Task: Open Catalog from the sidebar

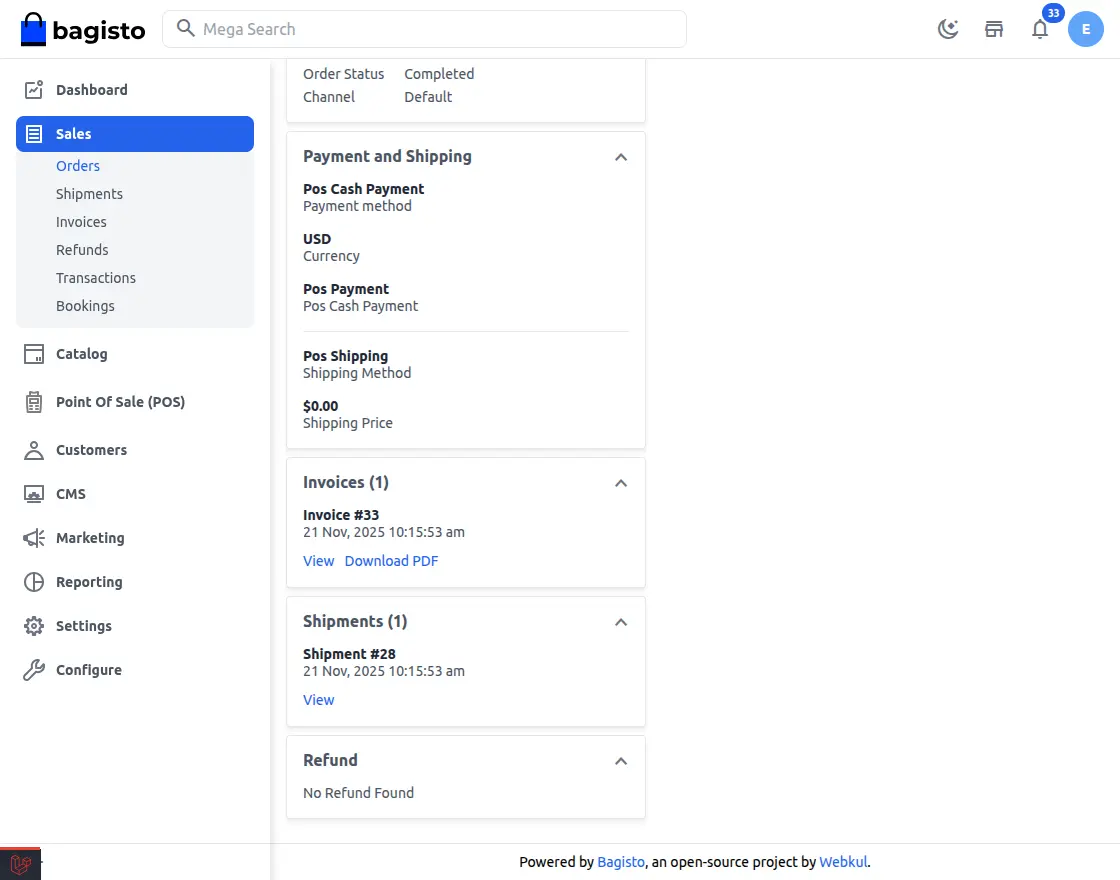Action: click(x=81, y=354)
